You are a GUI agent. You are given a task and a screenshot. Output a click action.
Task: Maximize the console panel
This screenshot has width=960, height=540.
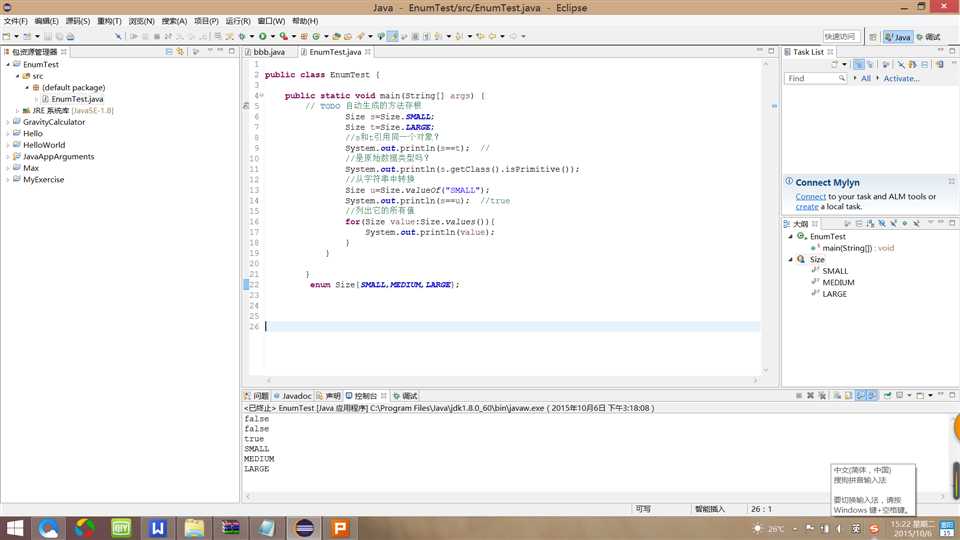click(952, 395)
